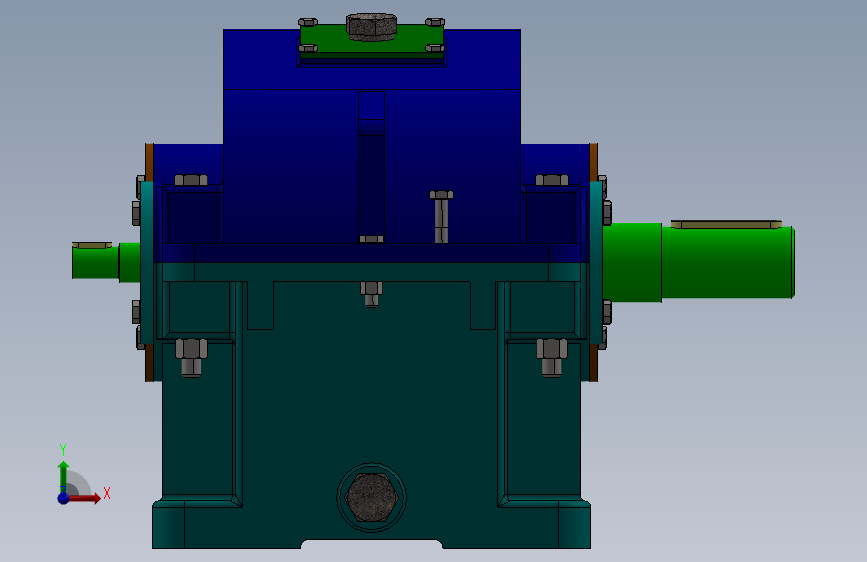The width and height of the screenshot is (867, 562).
Task: Pick the breather plug on top cover
Action: [372, 27]
